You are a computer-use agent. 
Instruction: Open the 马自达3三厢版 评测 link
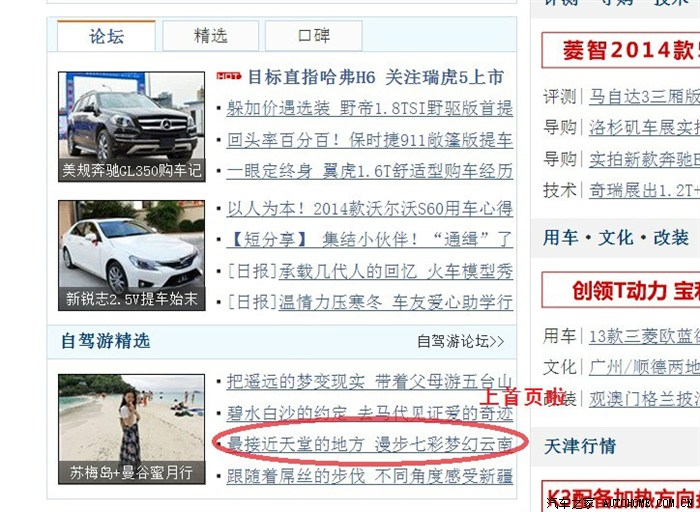tap(644, 96)
